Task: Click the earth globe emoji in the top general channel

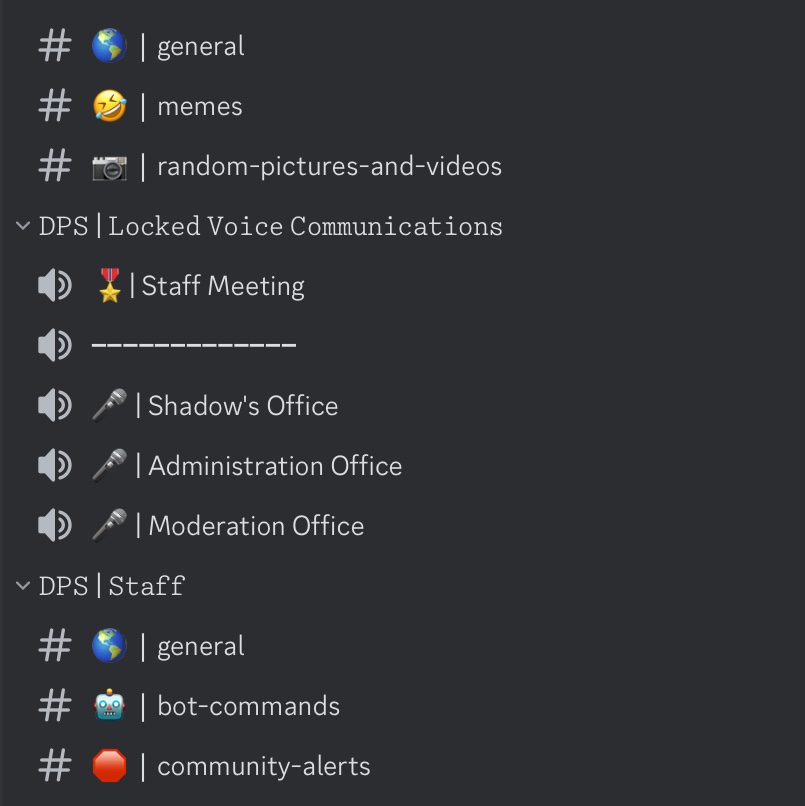Action: (x=109, y=46)
